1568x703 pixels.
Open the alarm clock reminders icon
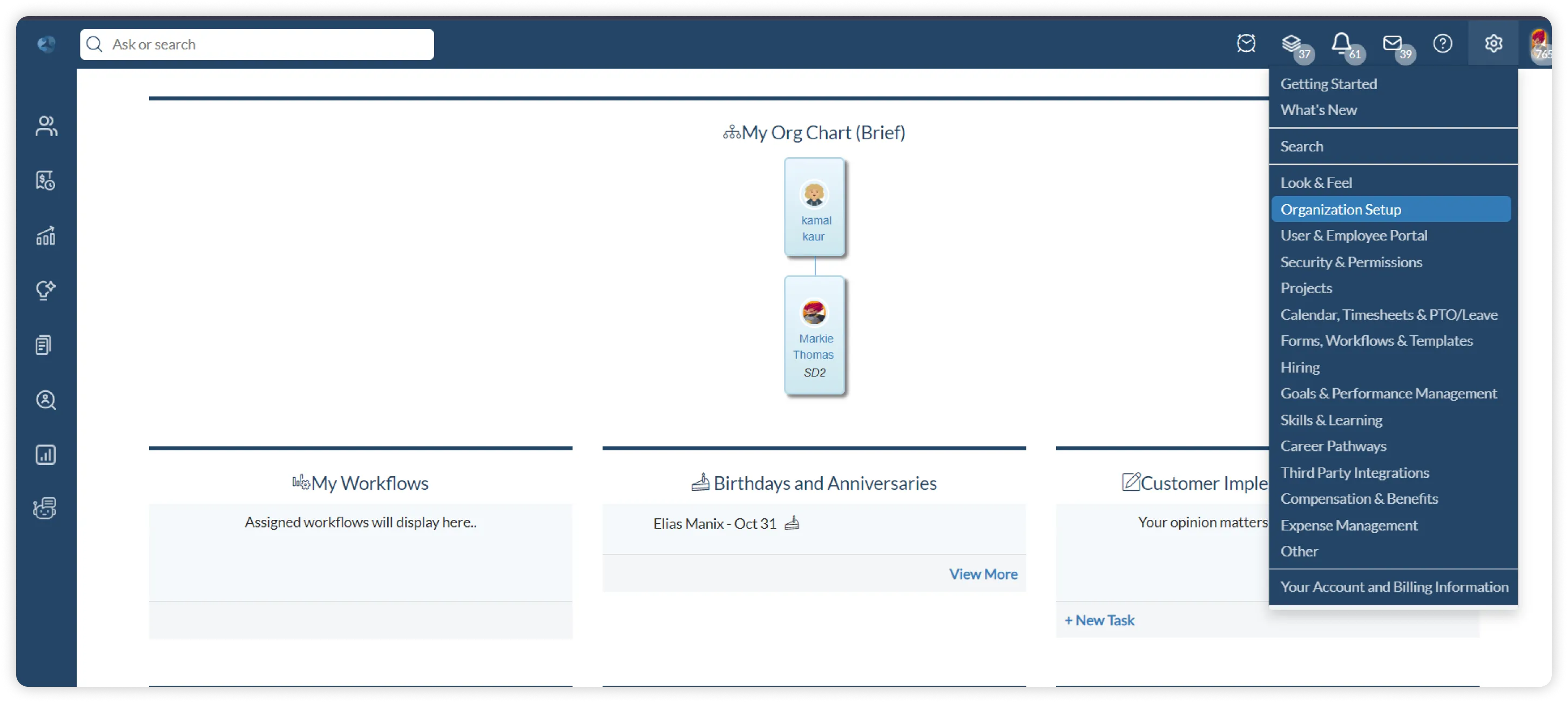(1246, 43)
